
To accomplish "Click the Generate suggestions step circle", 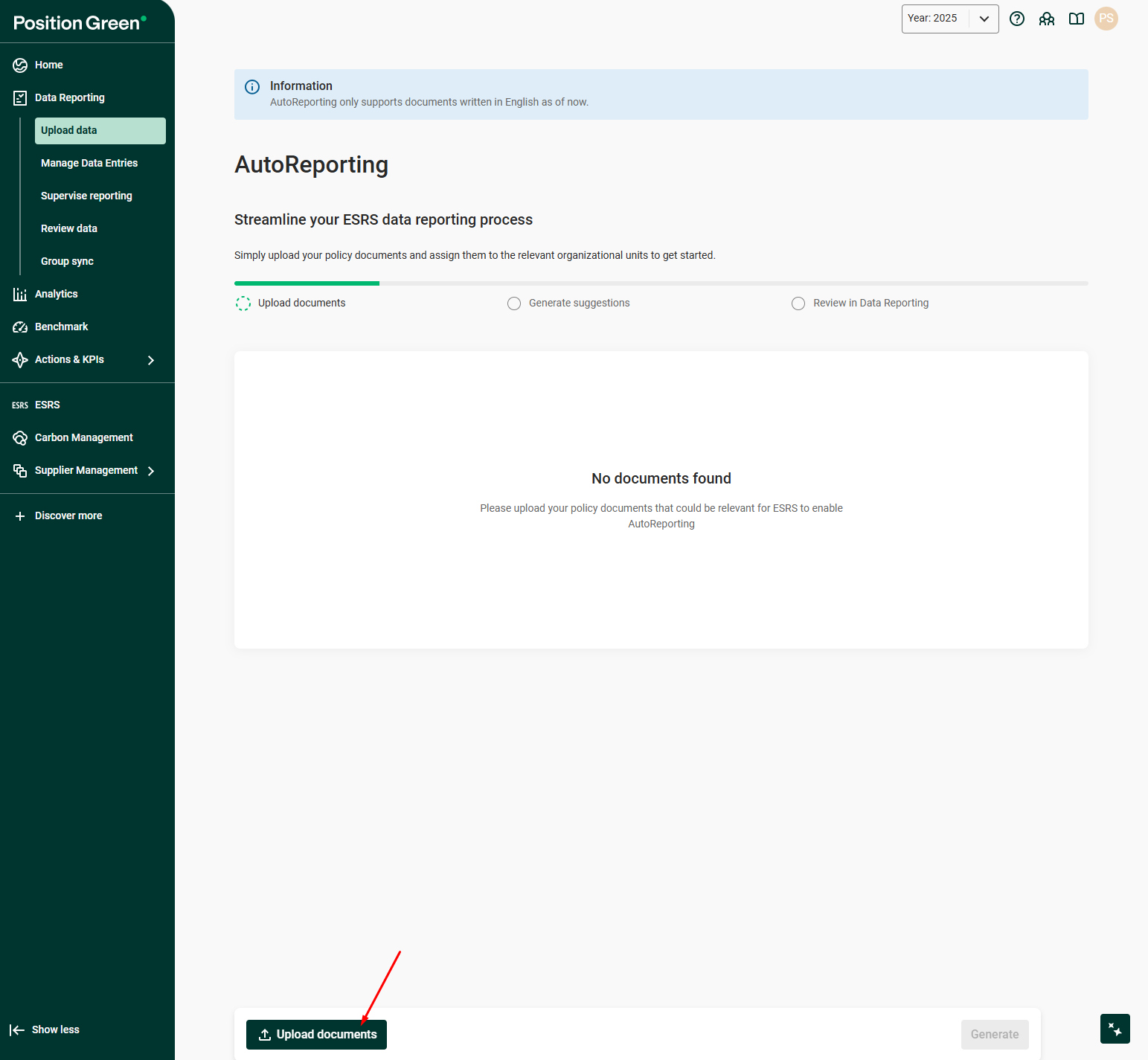I will click(514, 303).
